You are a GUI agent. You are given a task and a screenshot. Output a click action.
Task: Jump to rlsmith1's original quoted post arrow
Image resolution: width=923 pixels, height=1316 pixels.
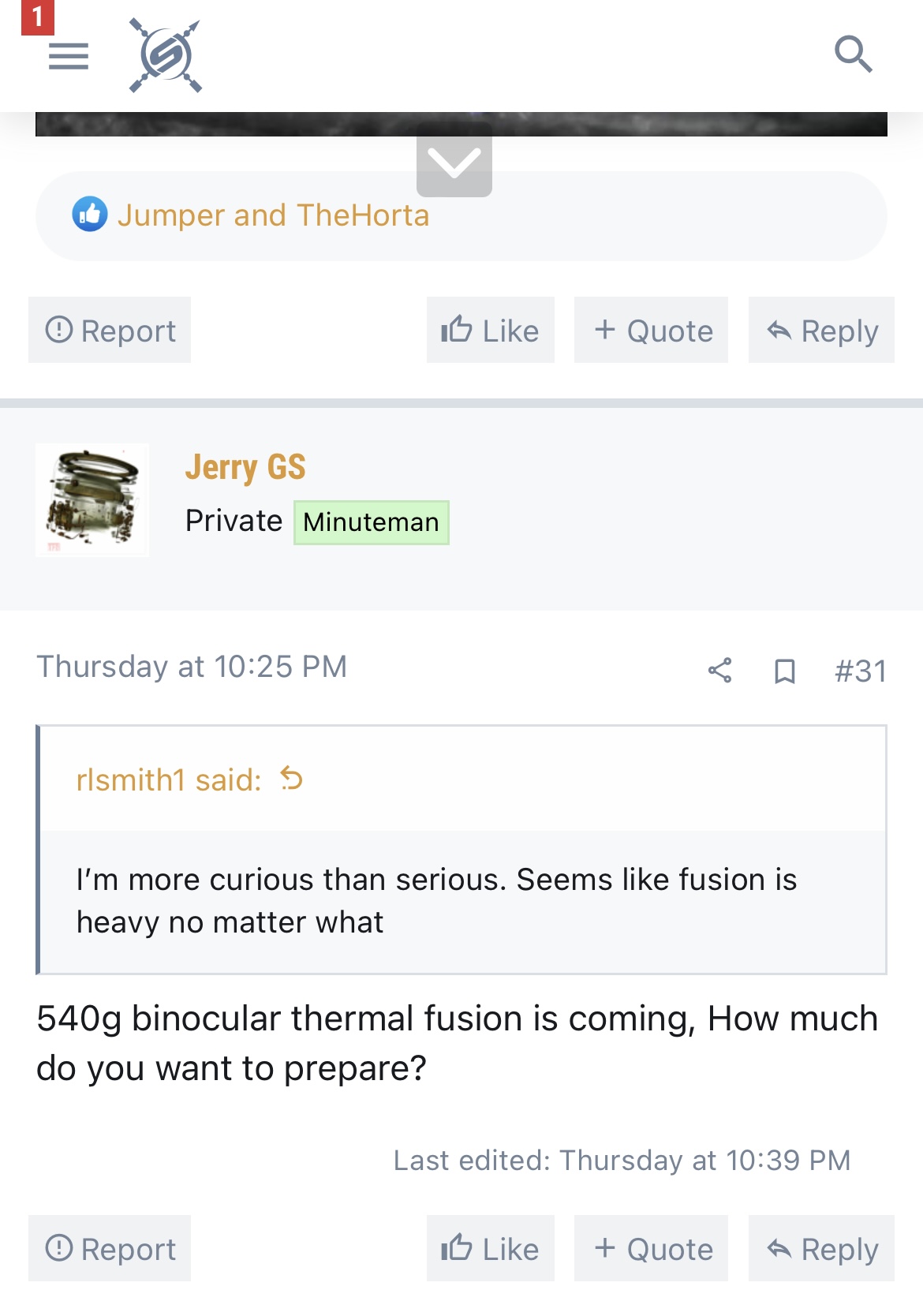click(292, 779)
